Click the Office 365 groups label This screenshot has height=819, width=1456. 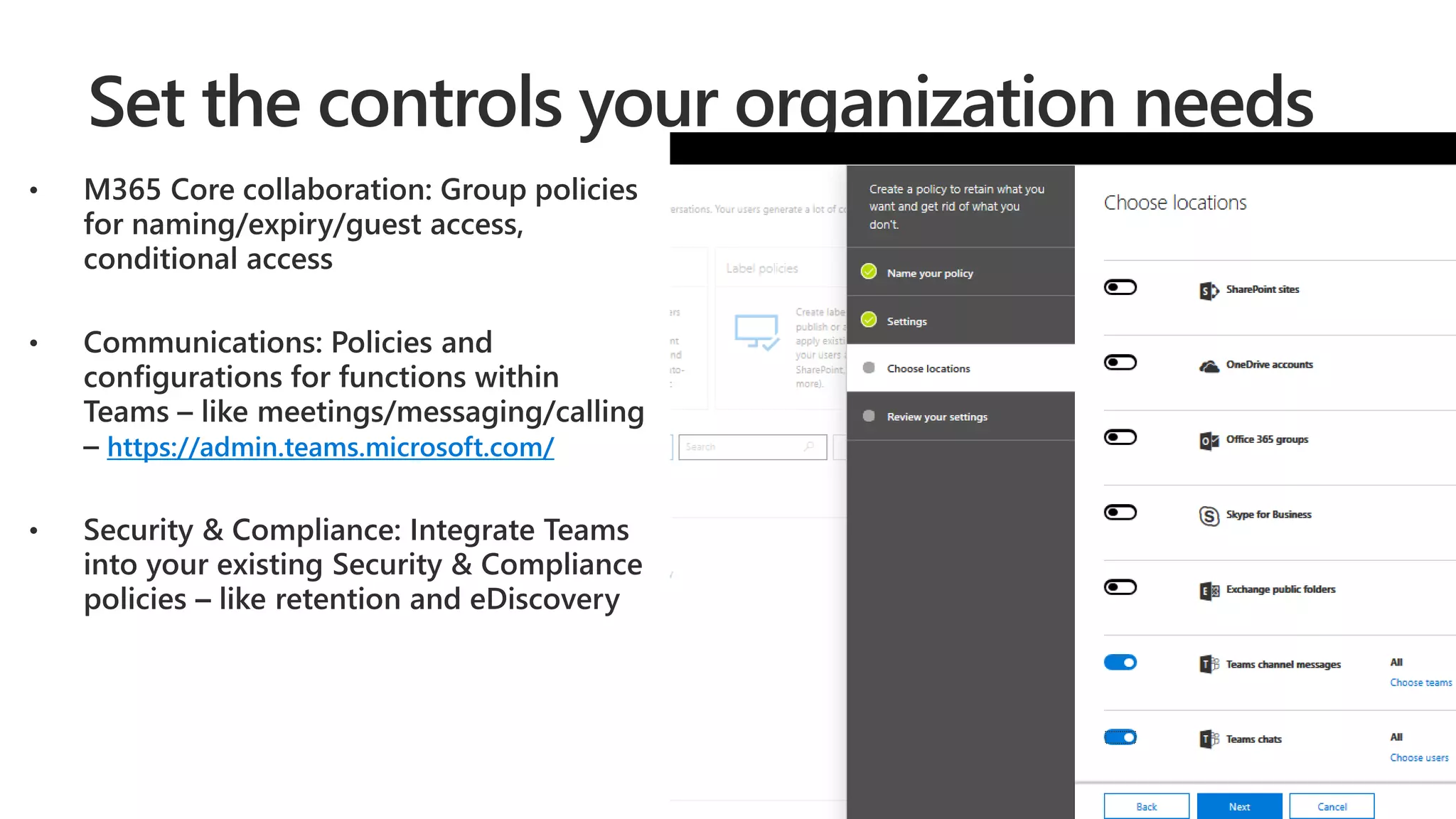click(x=1267, y=439)
